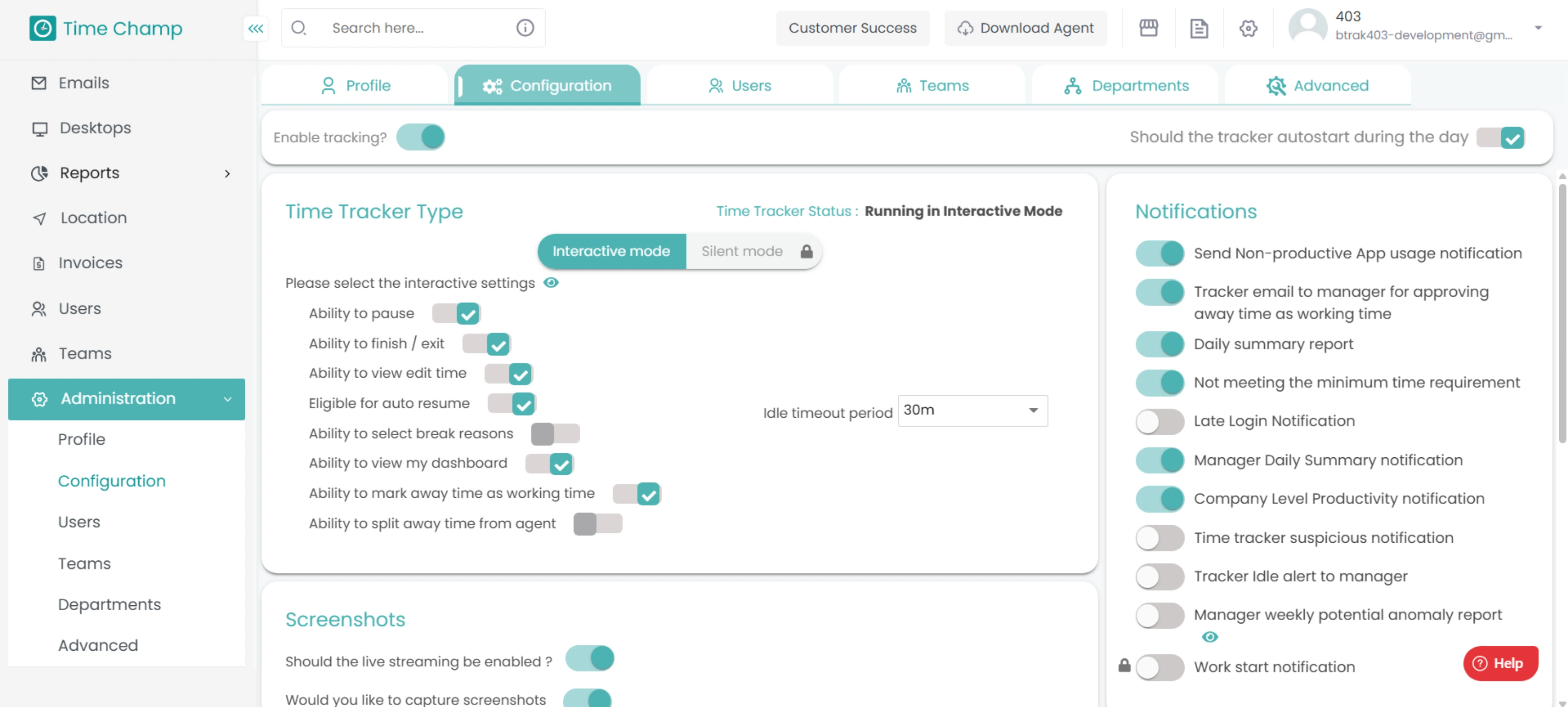
Task: Open search info circle icon
Action: tap(525, 28)
